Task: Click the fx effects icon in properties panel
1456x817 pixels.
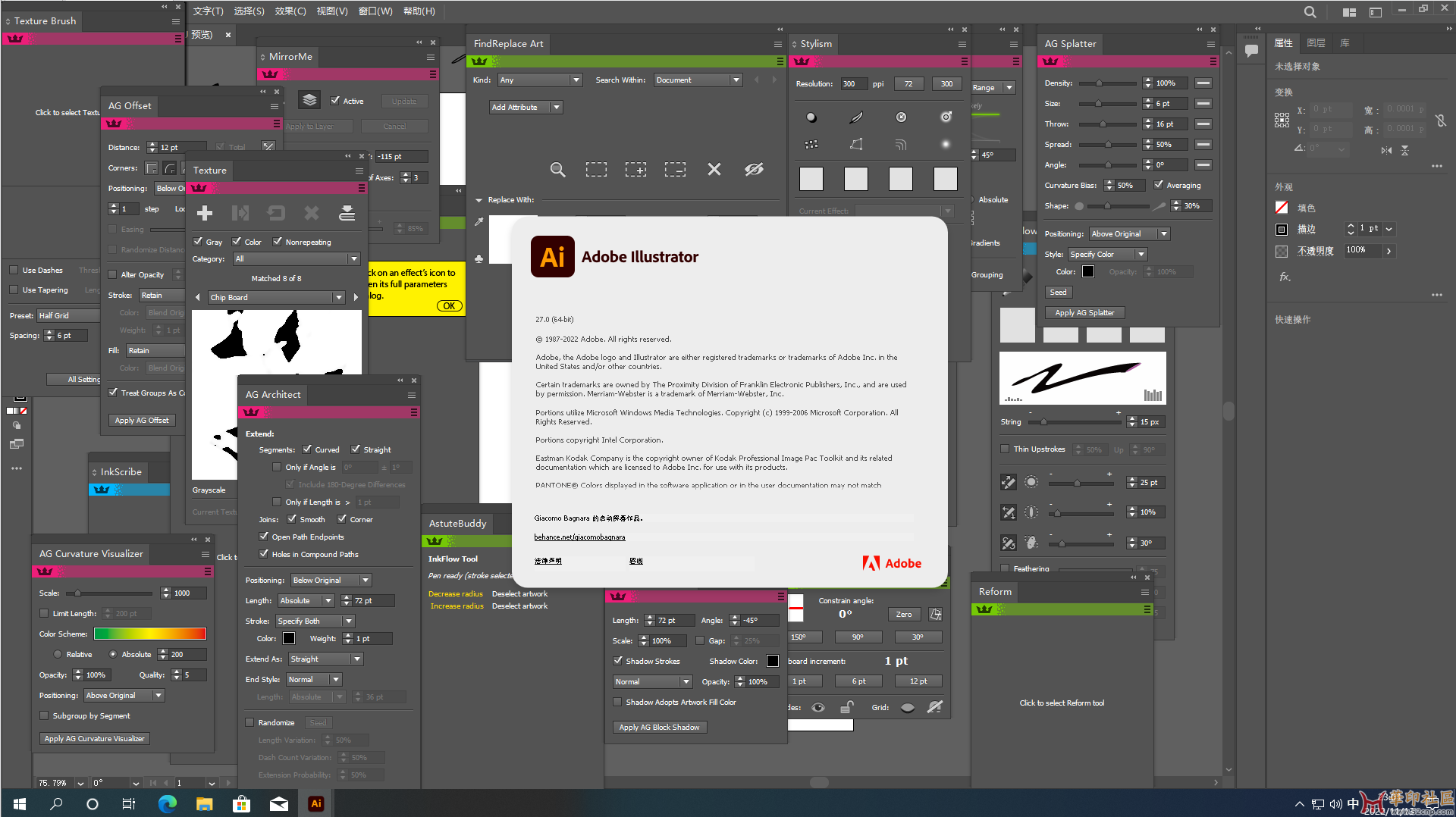Action: (x=1285, y=277)
